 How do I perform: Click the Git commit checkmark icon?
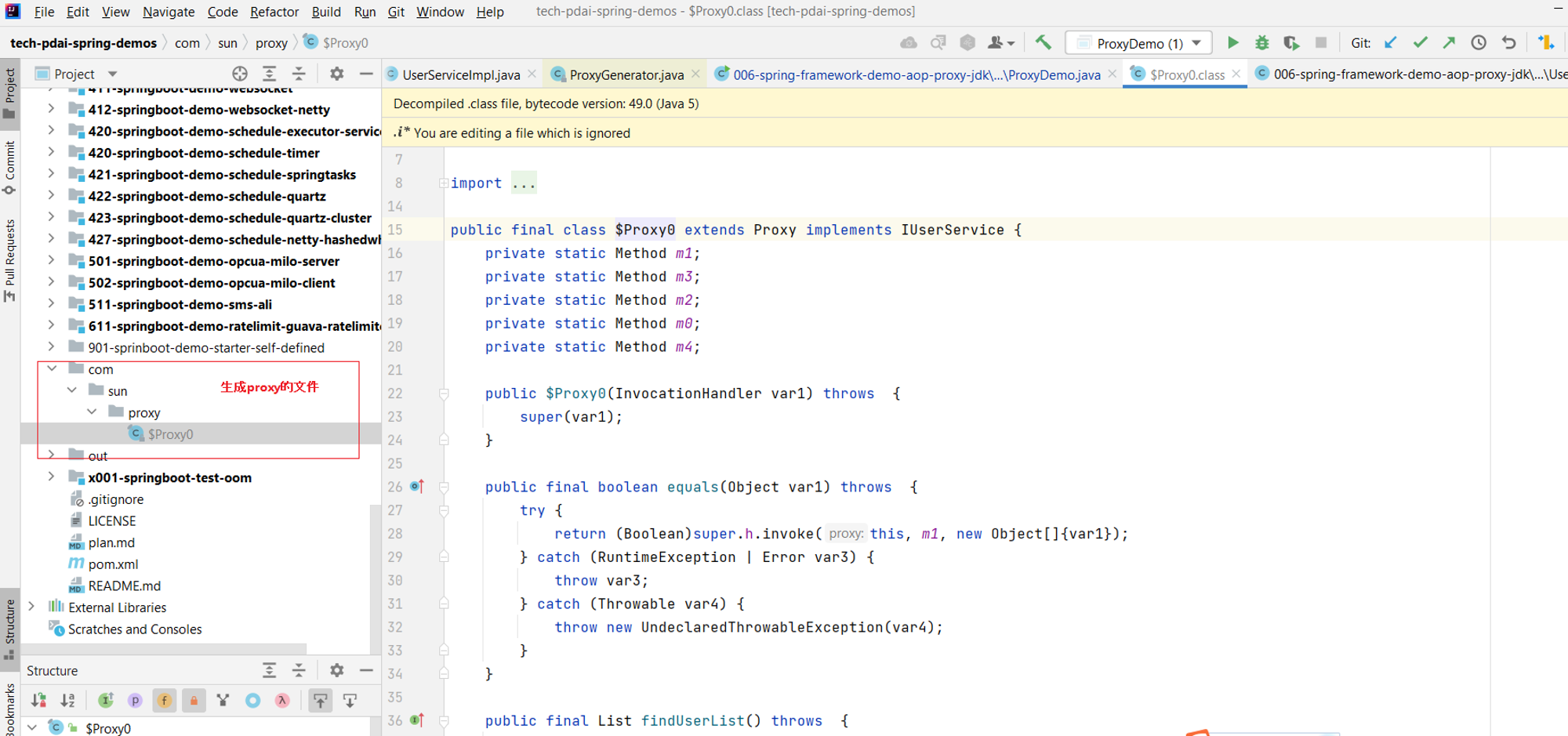click(x=1420, y=43)
